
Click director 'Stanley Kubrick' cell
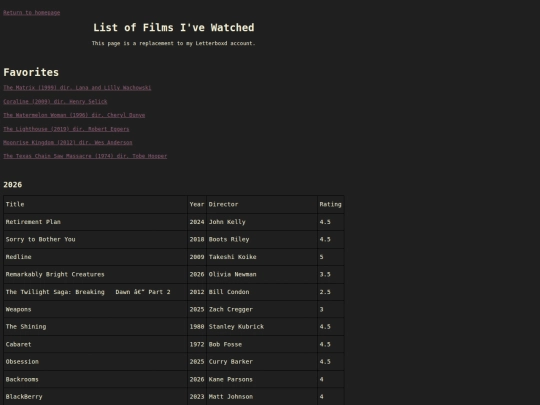(x=262, y=327)
